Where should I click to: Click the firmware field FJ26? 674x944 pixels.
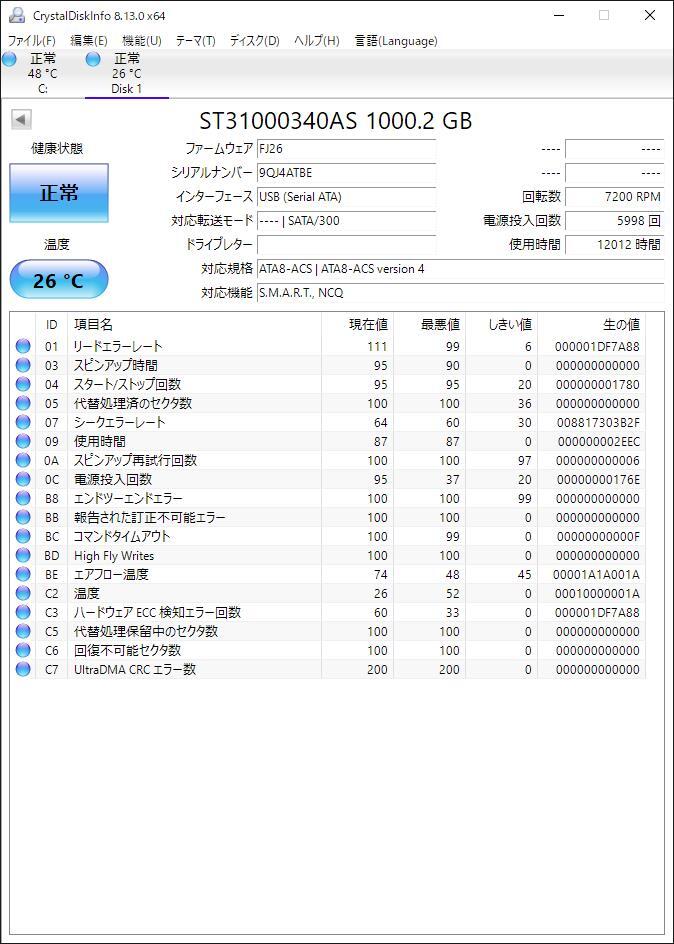tap(346, 149)
